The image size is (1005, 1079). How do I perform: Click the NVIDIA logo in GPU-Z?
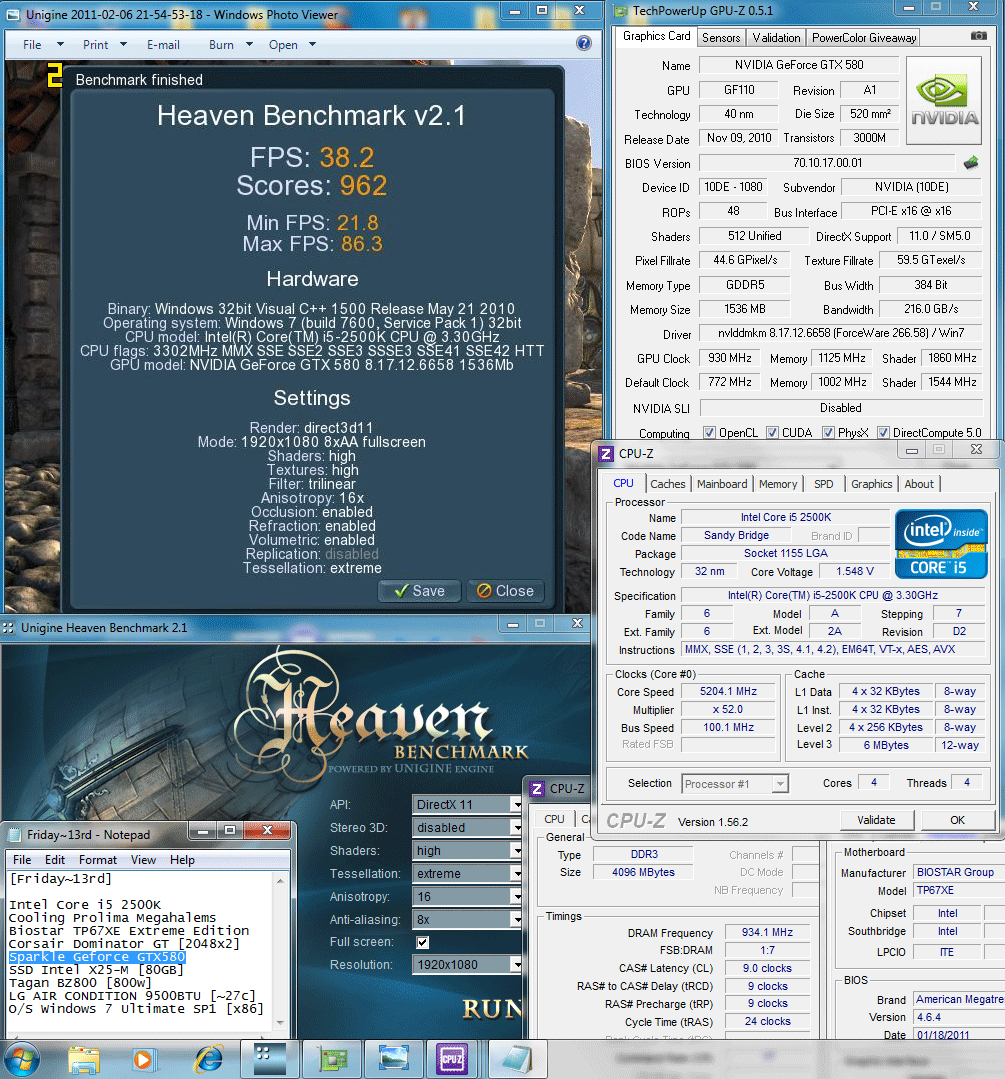point(944,100)
